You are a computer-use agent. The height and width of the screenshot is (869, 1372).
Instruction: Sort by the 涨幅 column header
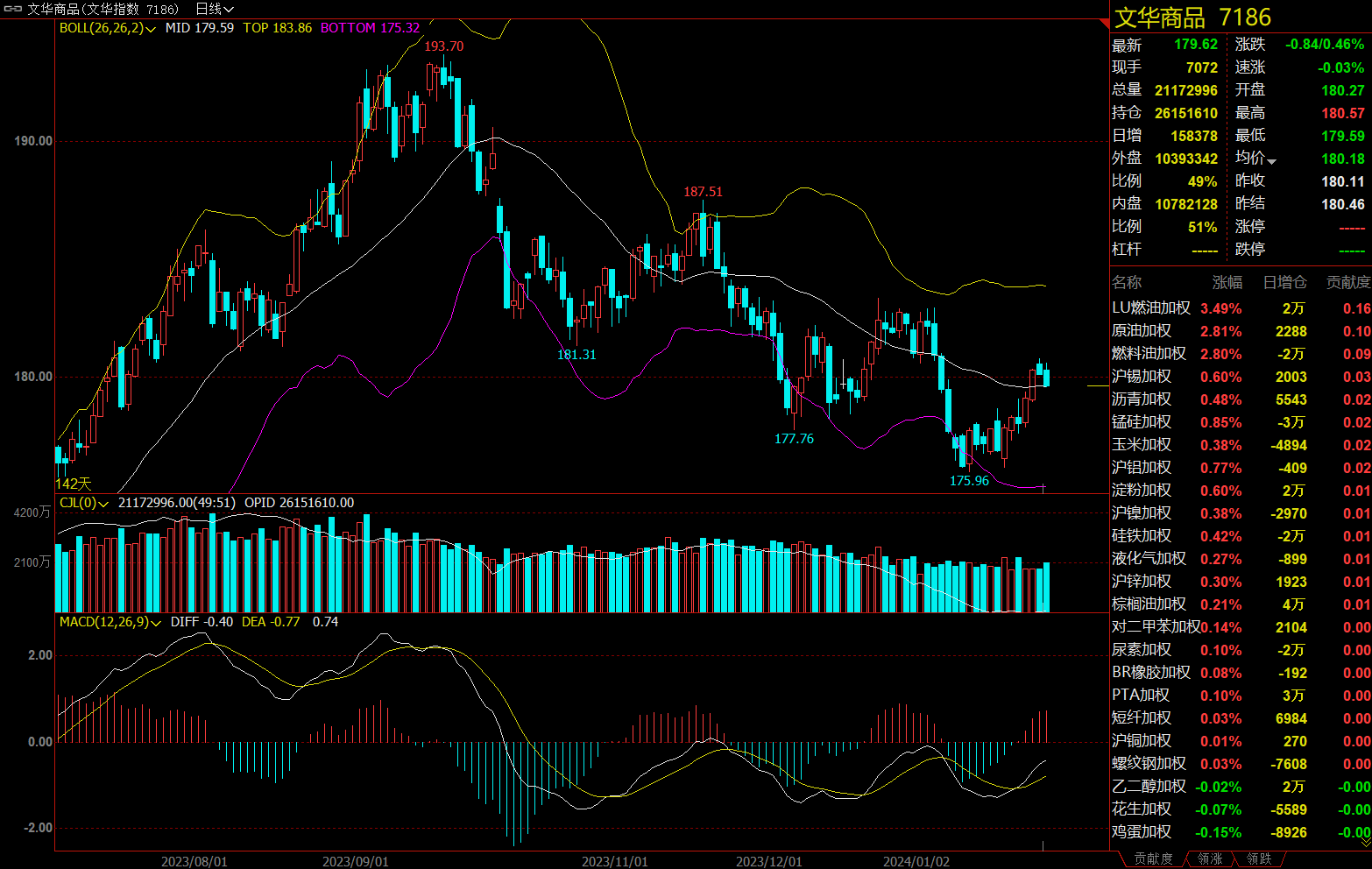[1227, 282]
